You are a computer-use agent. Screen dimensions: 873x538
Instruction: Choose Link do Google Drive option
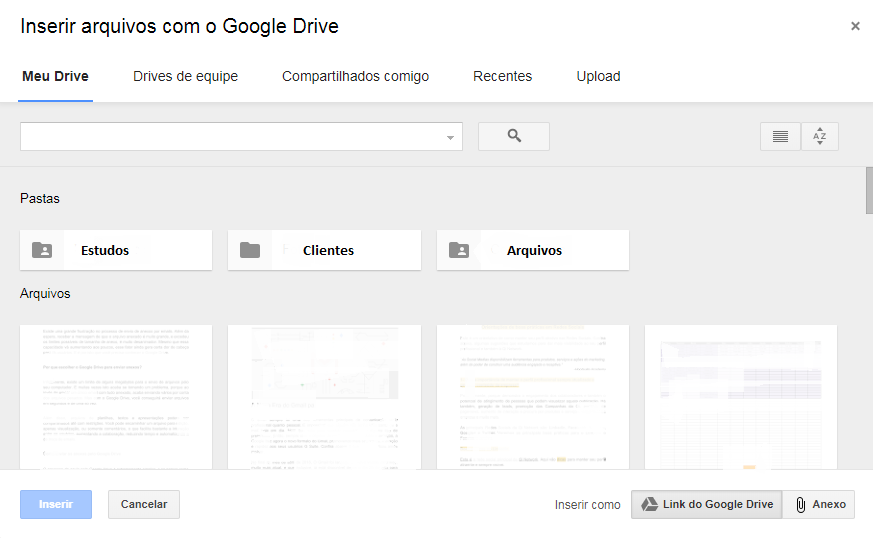707,505
